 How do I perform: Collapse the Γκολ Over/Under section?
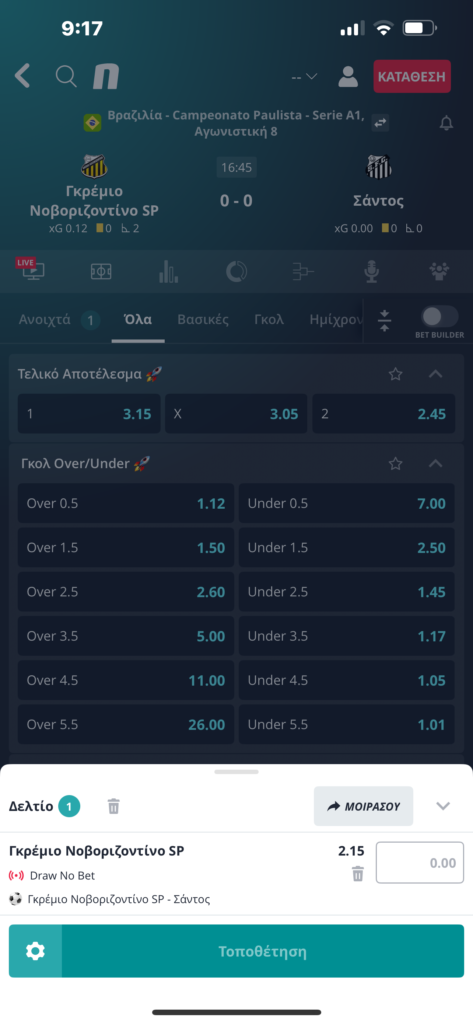[435, 464]
